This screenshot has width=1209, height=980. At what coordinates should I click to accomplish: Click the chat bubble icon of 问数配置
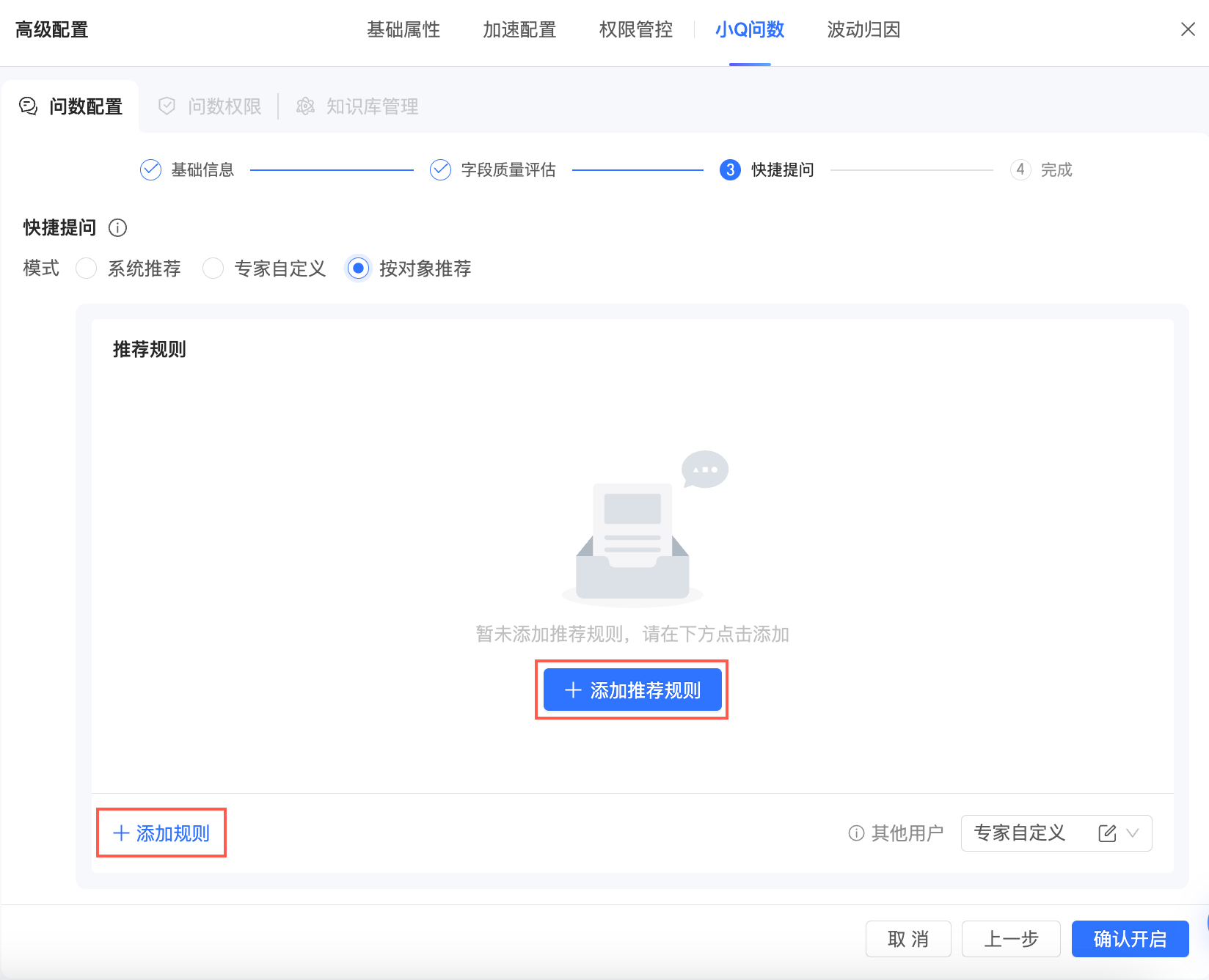coord(28,106)
